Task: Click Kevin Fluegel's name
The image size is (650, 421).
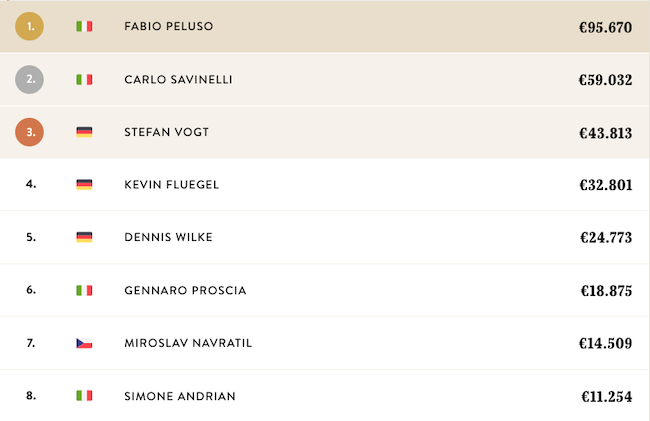Action: click(x=171, y=185)
